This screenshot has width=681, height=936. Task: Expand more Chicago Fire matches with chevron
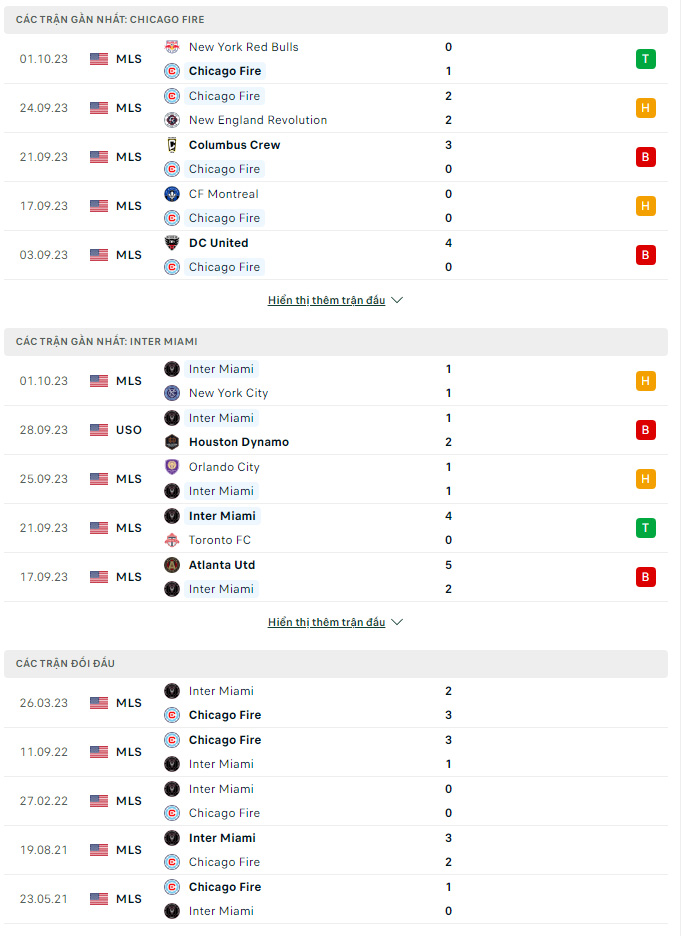[x=397, y=300]
